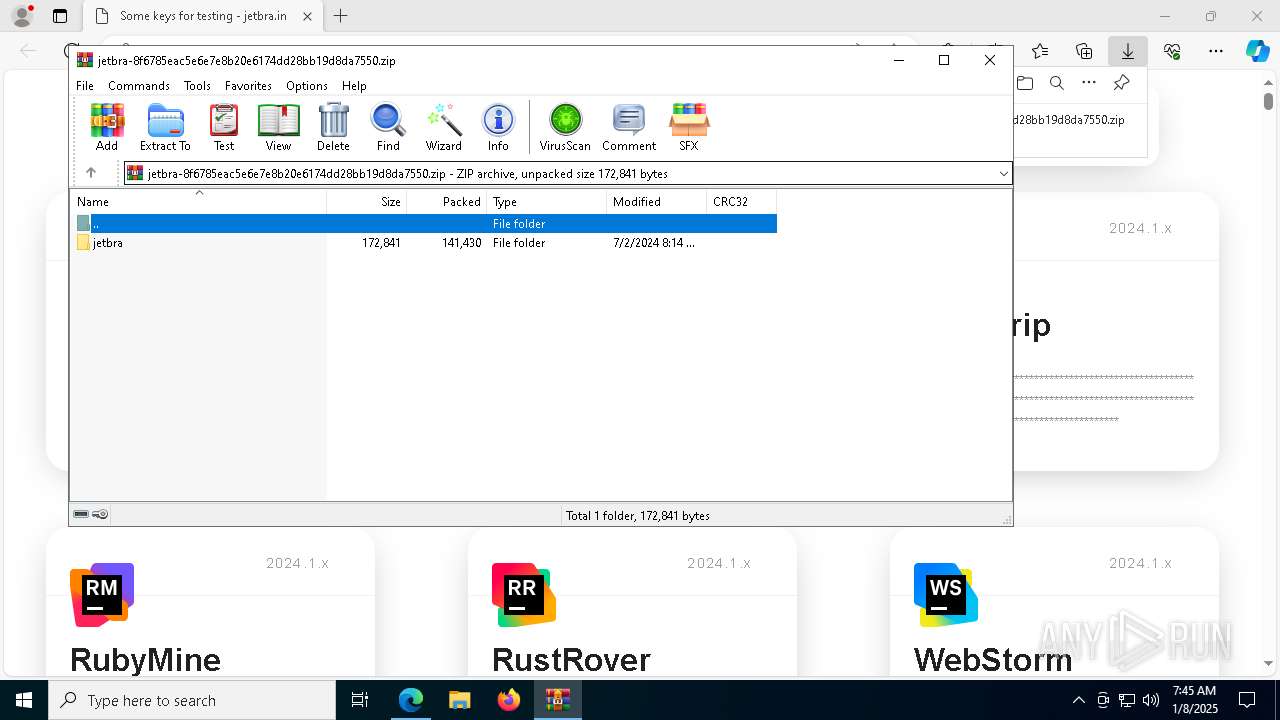Open Edge Collections icon
This screenshot has height=720, width=1280.
click(1084, 51)
